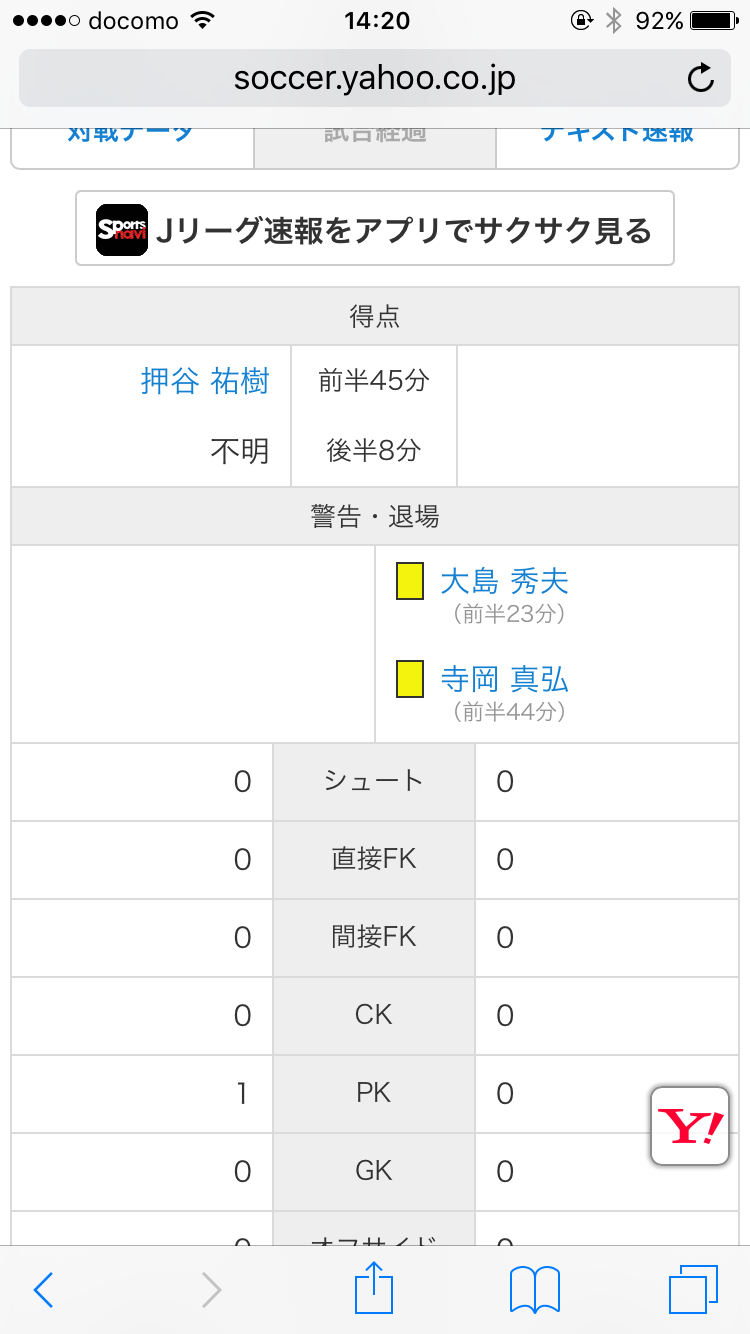Open the Safari bookmarks icon
750x1334 pixels.
coord(535,1290)
